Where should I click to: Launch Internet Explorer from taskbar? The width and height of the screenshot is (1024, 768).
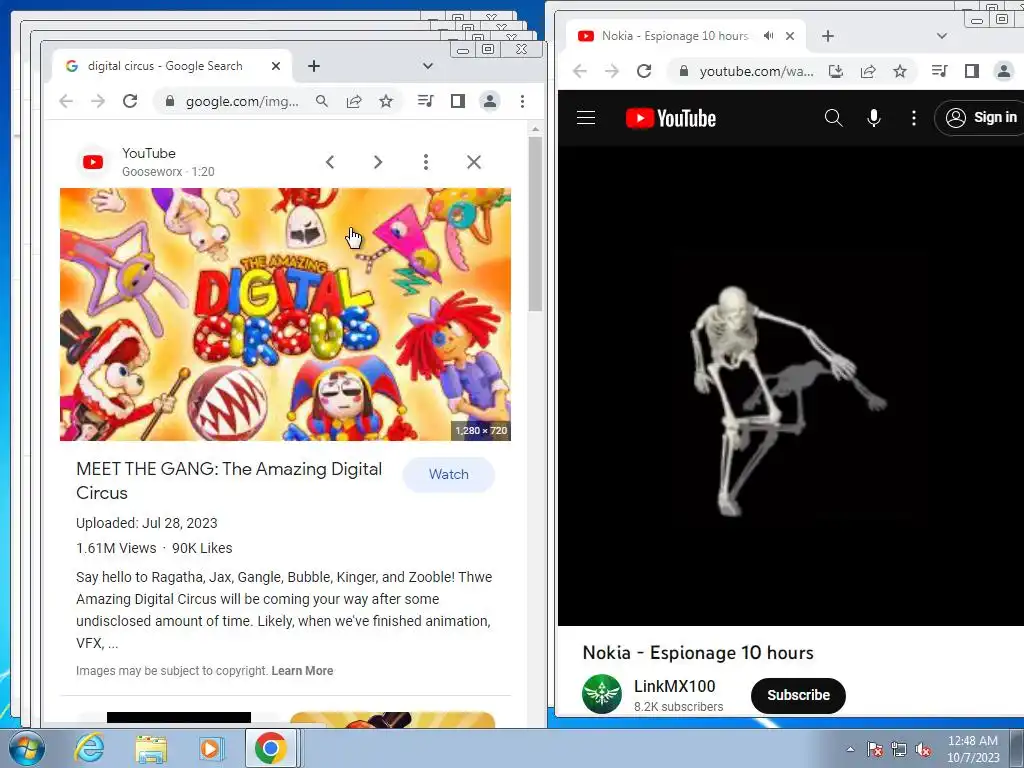(x=89, y=748)
